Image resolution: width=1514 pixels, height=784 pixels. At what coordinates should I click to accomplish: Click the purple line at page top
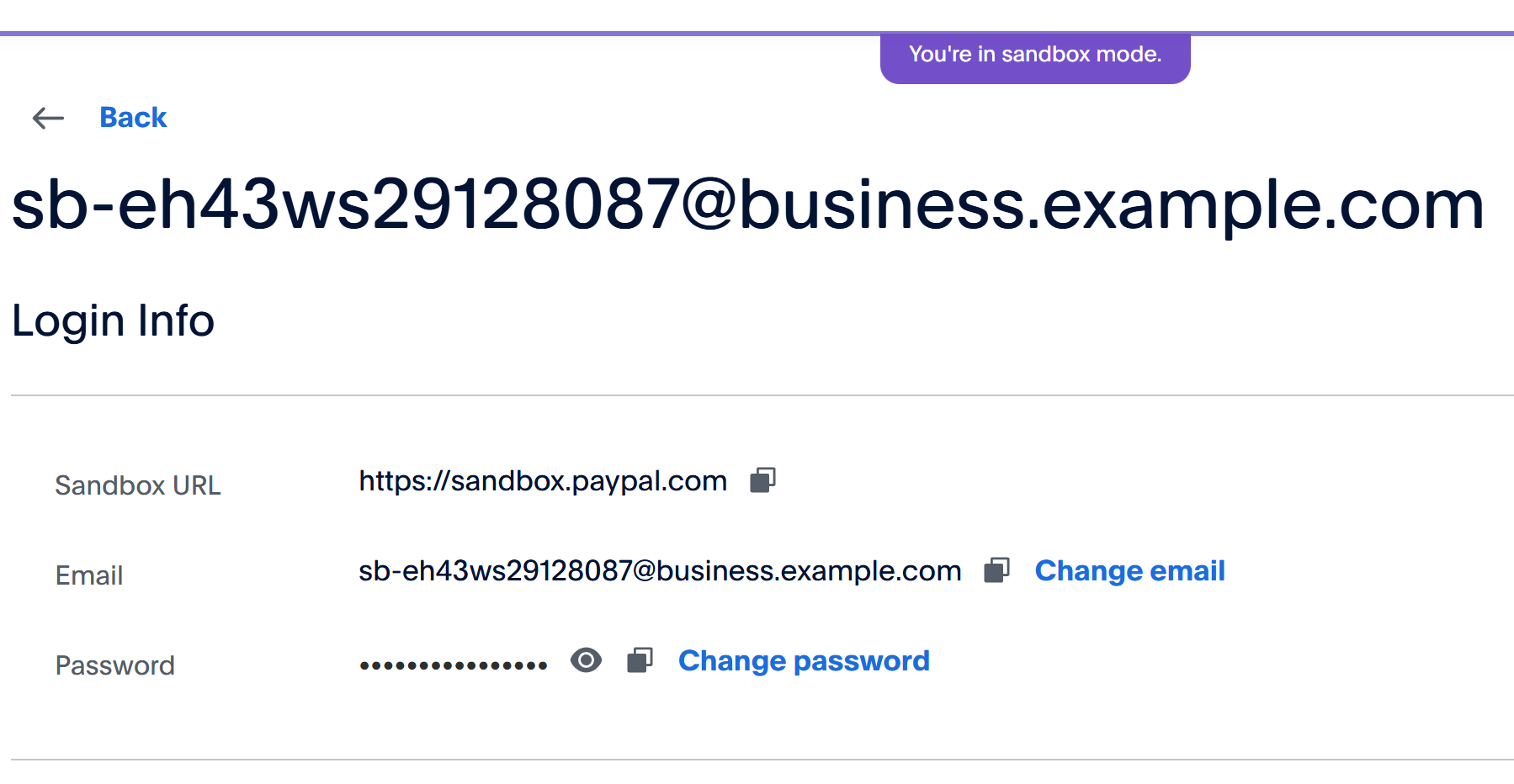[421, 34]
